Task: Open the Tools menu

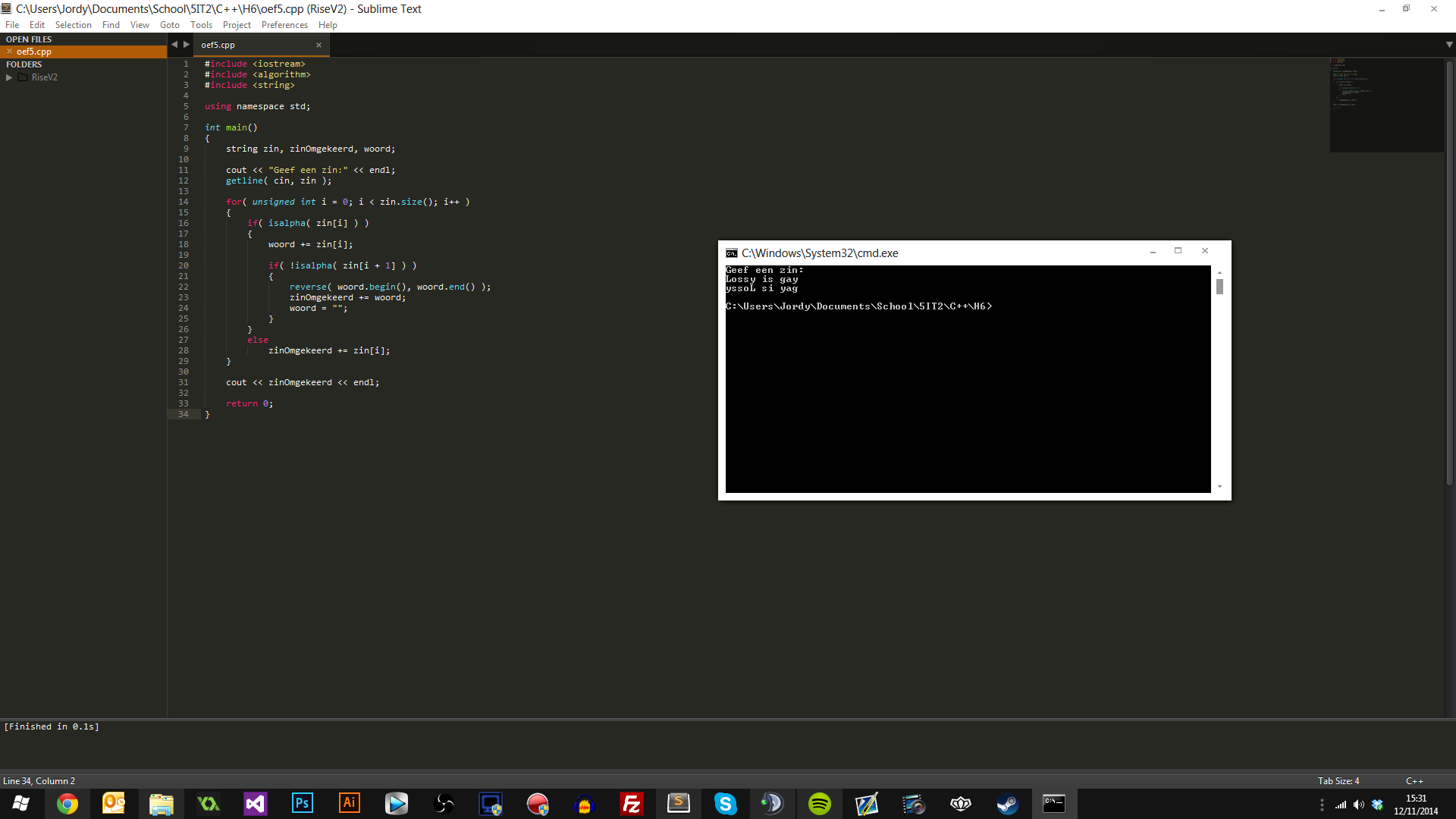Action: coord(201,25)
